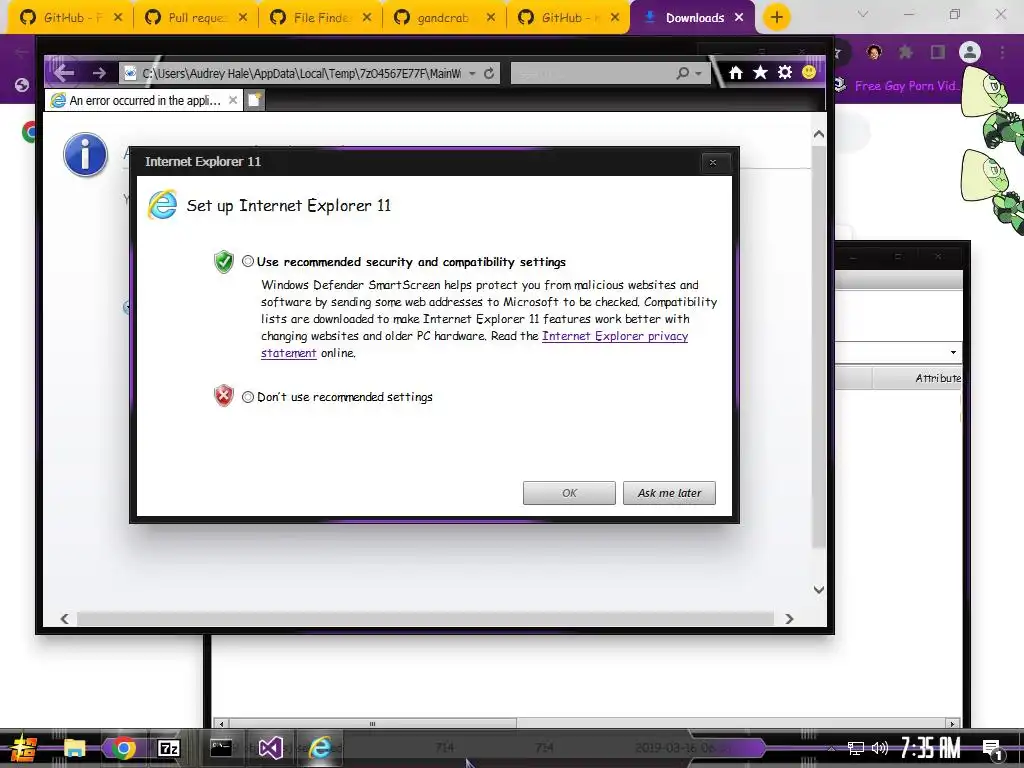1024x768 pixels.
Task: Switch to File Finder Chrome tab
Action: [321, 18]
